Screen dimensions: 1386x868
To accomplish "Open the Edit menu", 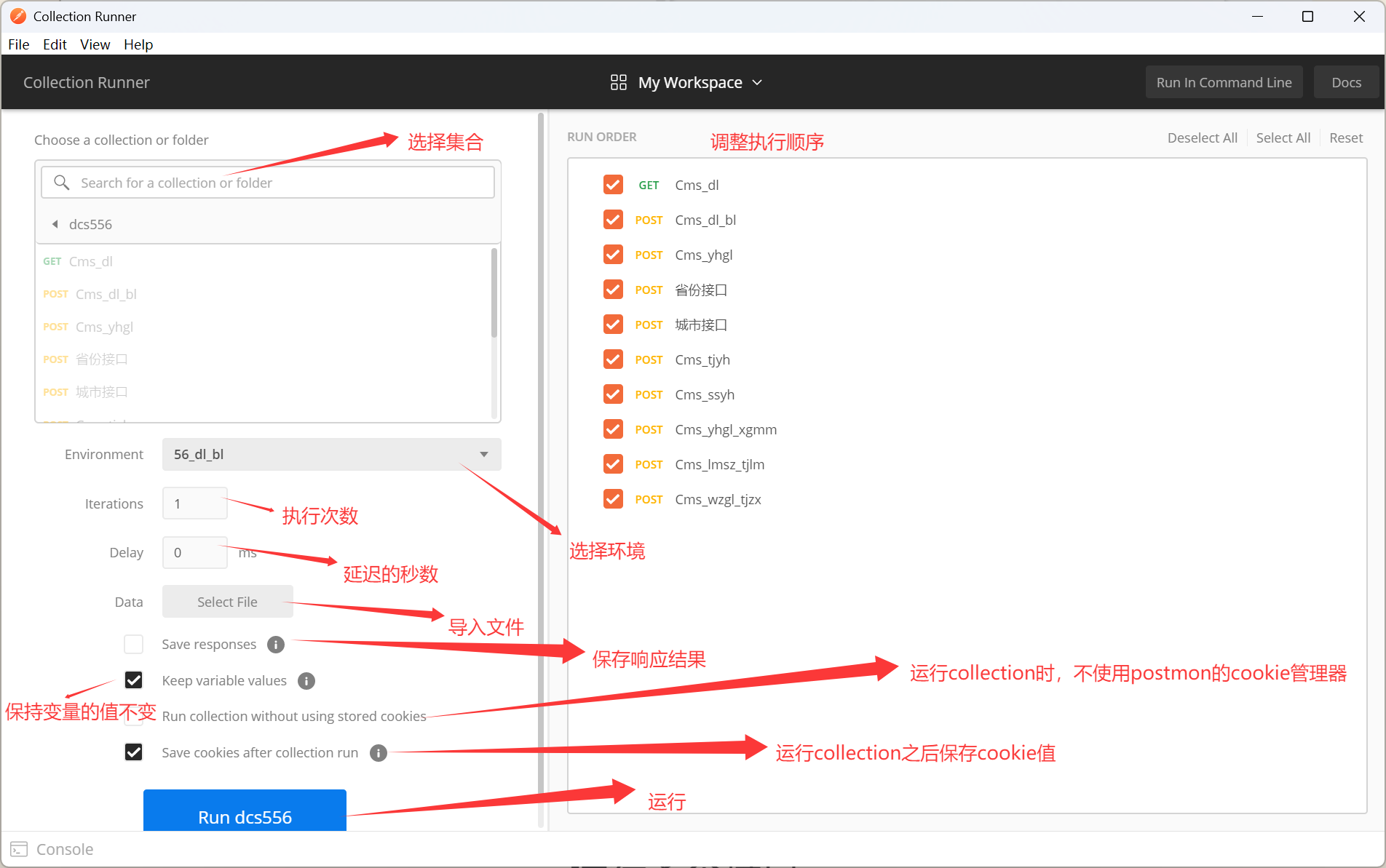I will (x=55, y=44).
